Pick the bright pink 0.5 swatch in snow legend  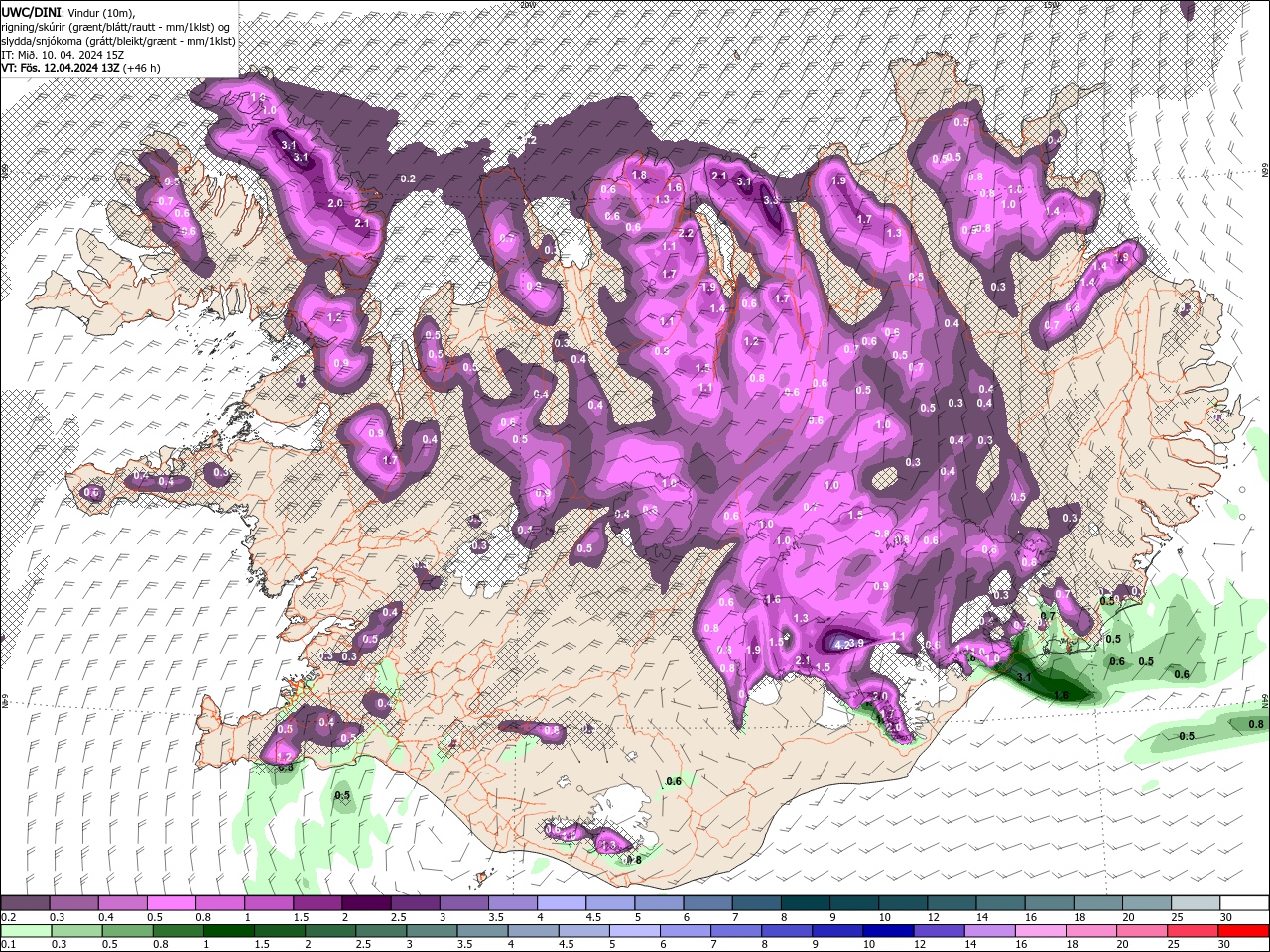171,903
